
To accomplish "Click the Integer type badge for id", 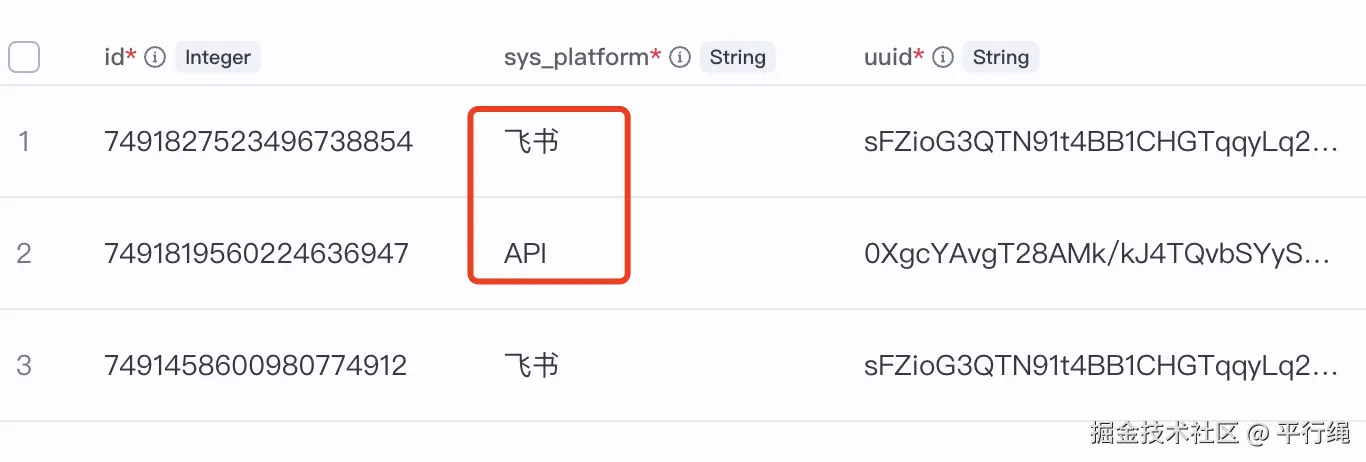I will 217,58.
